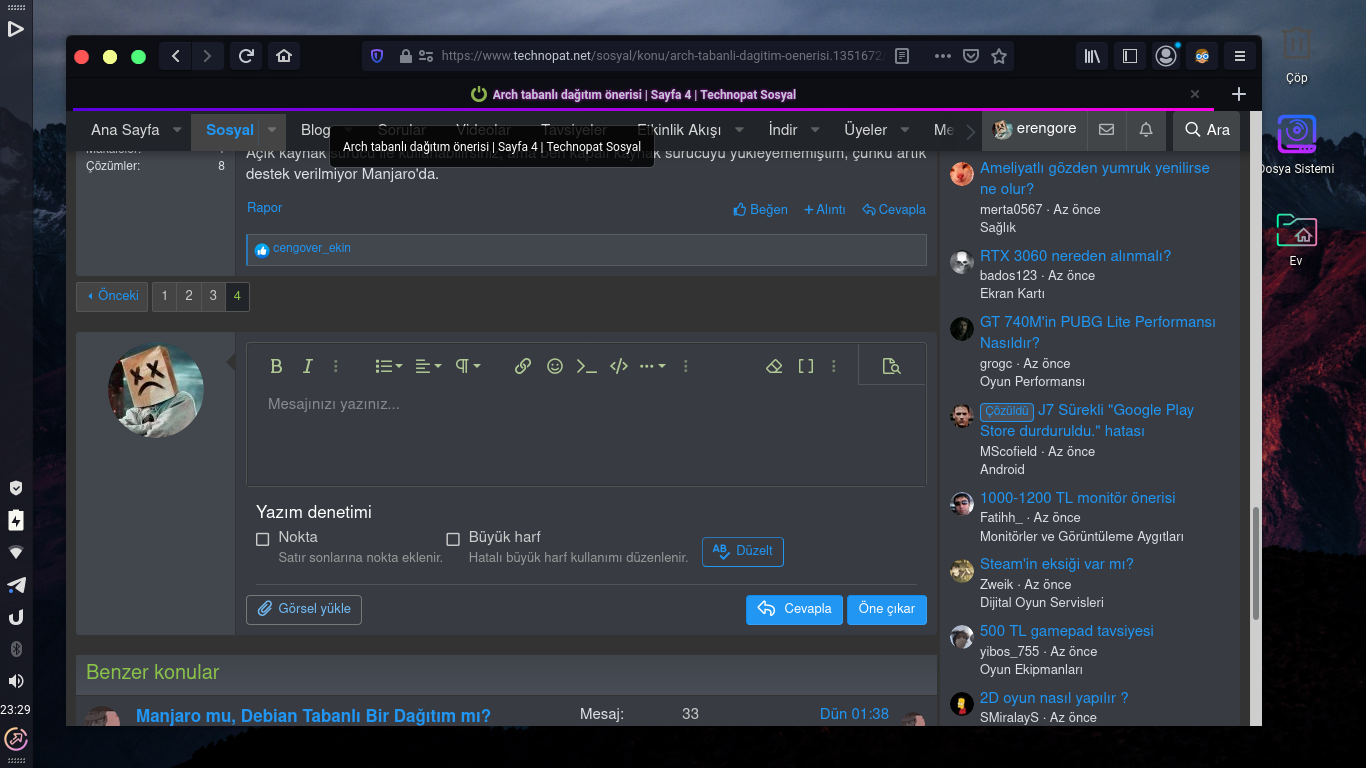
Task: Bookmark this page with the star icon
Action: tap(998, 56)
